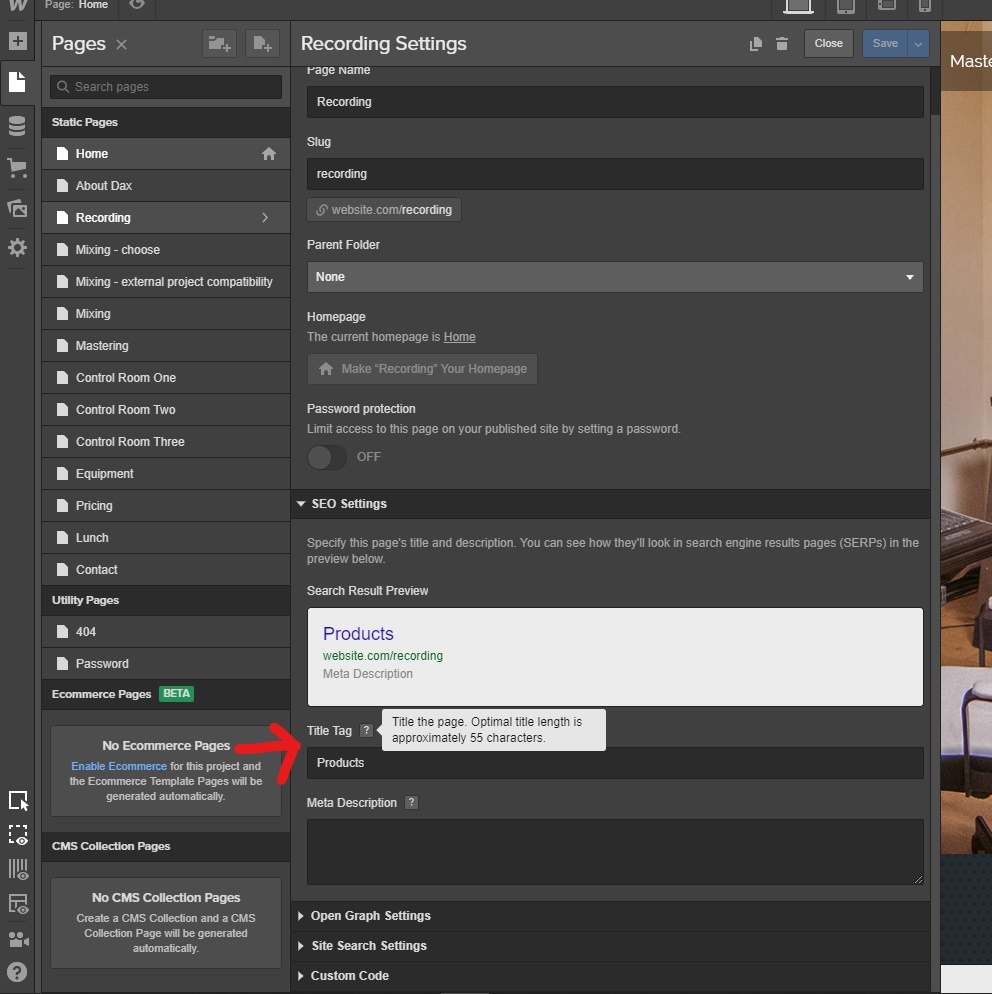Viewport: 992px width, 994px height.
Task: Click the create new folder icon in Pages
Action: click(219, 44)
